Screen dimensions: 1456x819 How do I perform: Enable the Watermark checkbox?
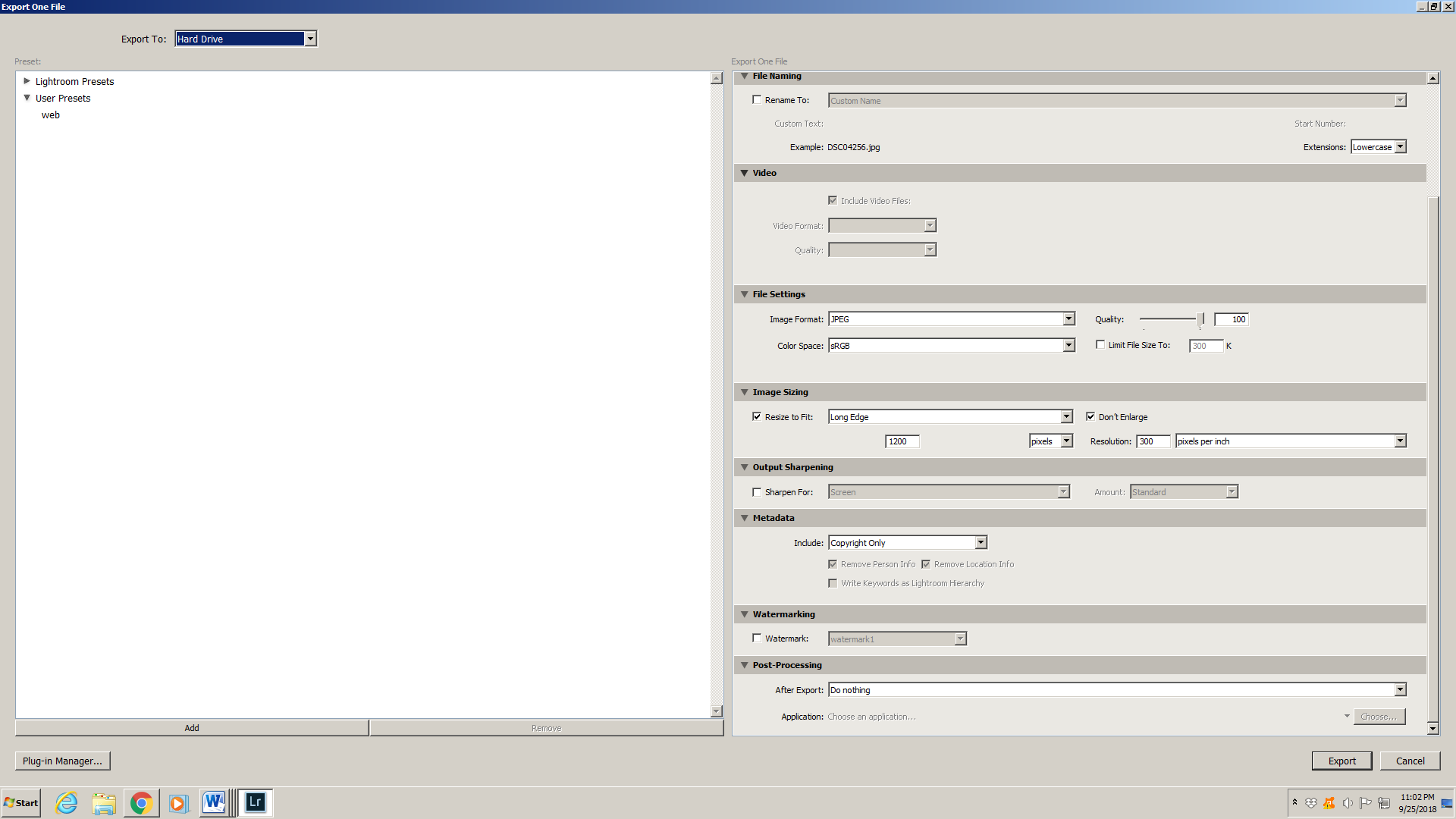757,638
